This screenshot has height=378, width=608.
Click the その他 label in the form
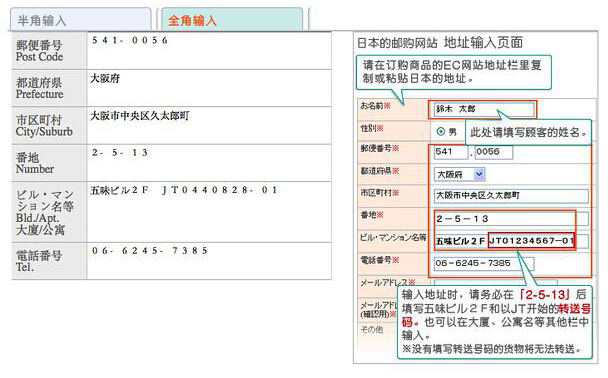[372, 329]
